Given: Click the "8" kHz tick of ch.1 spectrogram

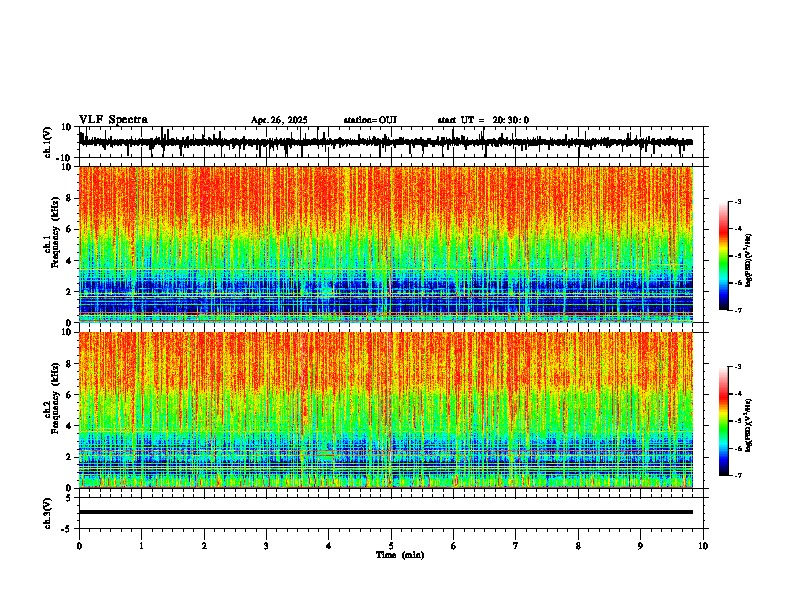Looking at the screenshot, I should (71, 198).
